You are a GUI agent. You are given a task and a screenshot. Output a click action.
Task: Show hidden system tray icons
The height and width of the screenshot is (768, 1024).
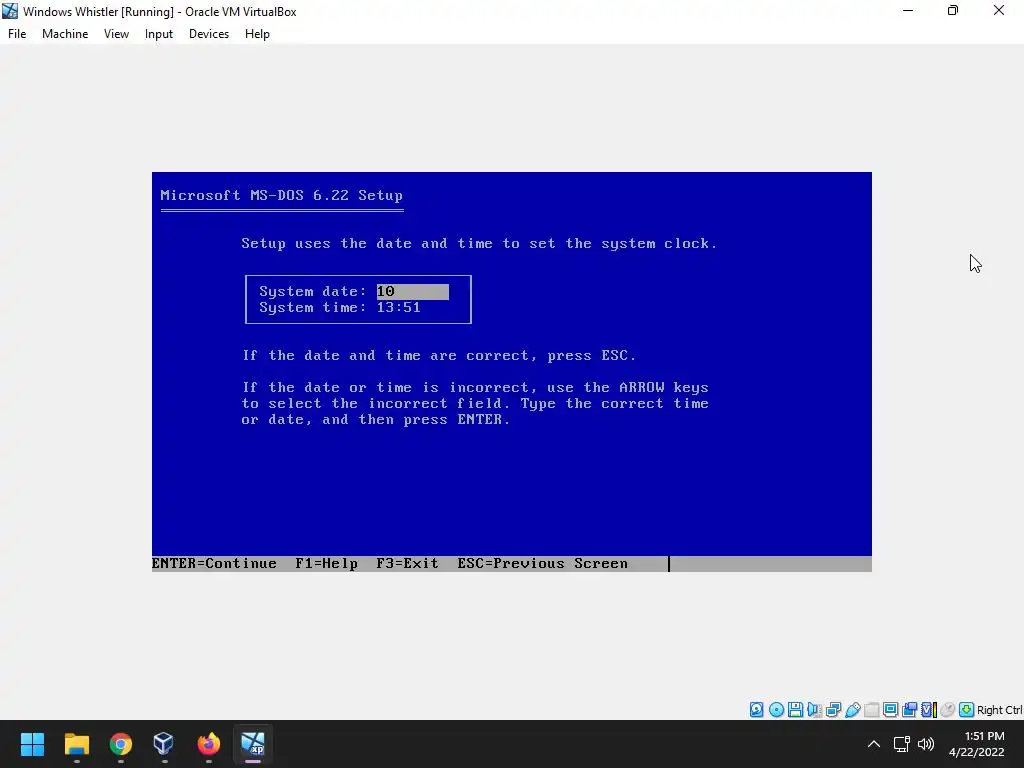click(x=874, y=744)
